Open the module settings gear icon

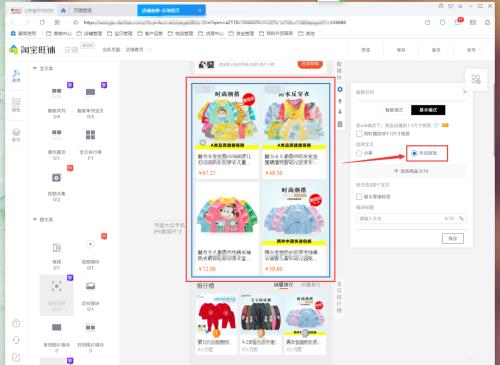click(340, 89)
